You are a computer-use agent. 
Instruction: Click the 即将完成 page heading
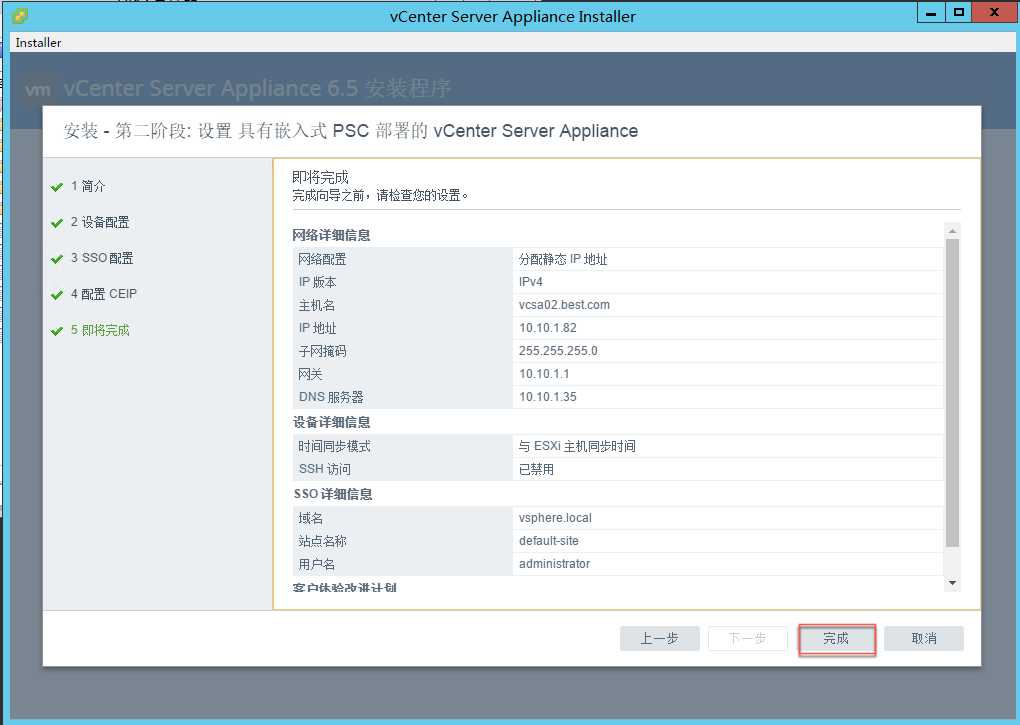[320, 177]
